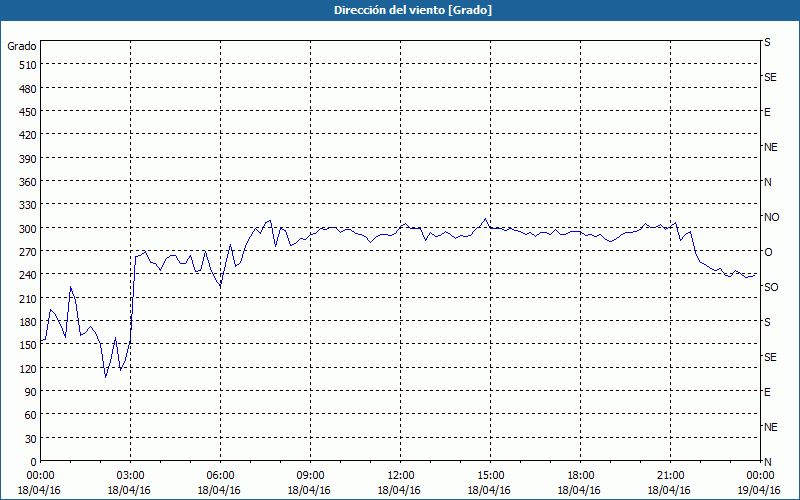Select the 510 value on the degree axis

pos(28,65)
